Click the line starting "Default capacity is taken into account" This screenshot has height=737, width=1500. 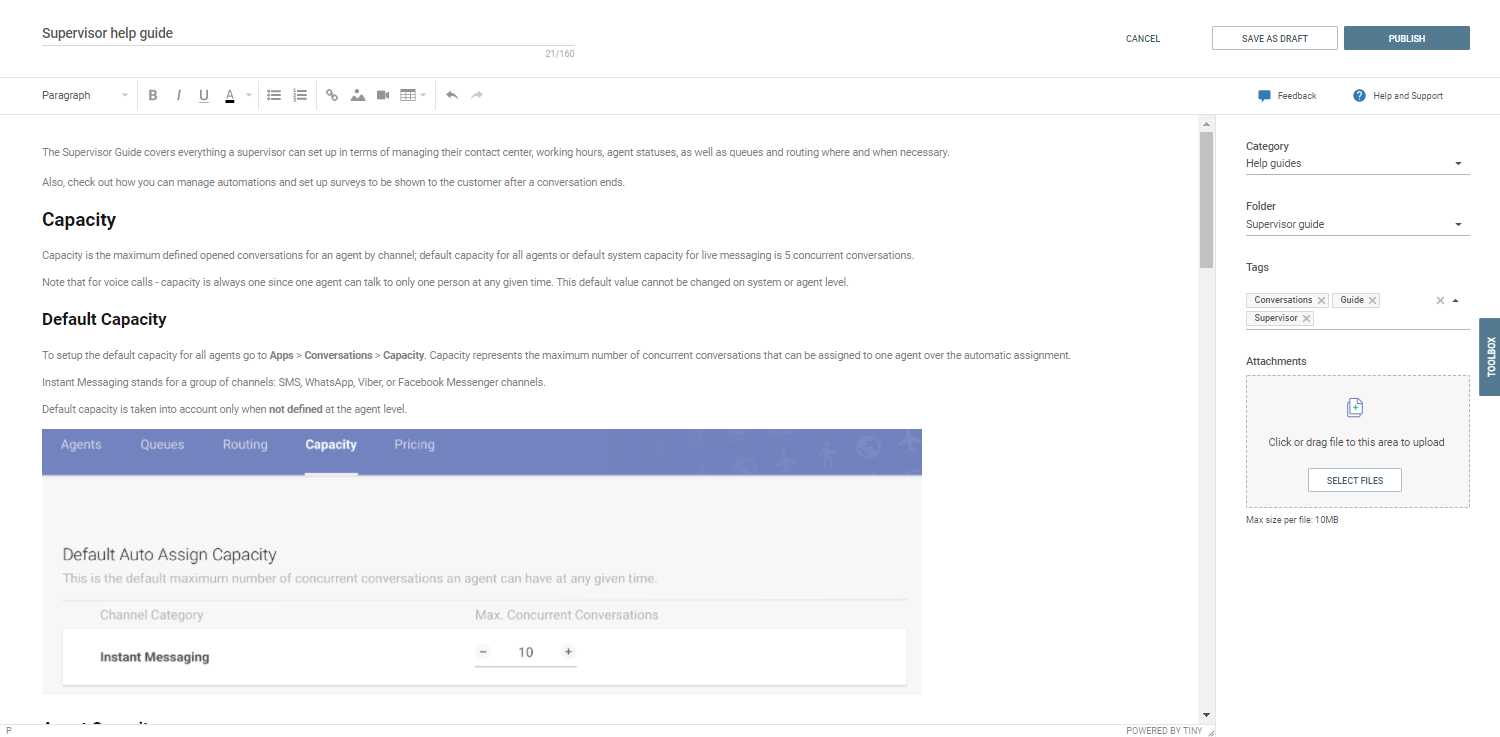point(224,409)
